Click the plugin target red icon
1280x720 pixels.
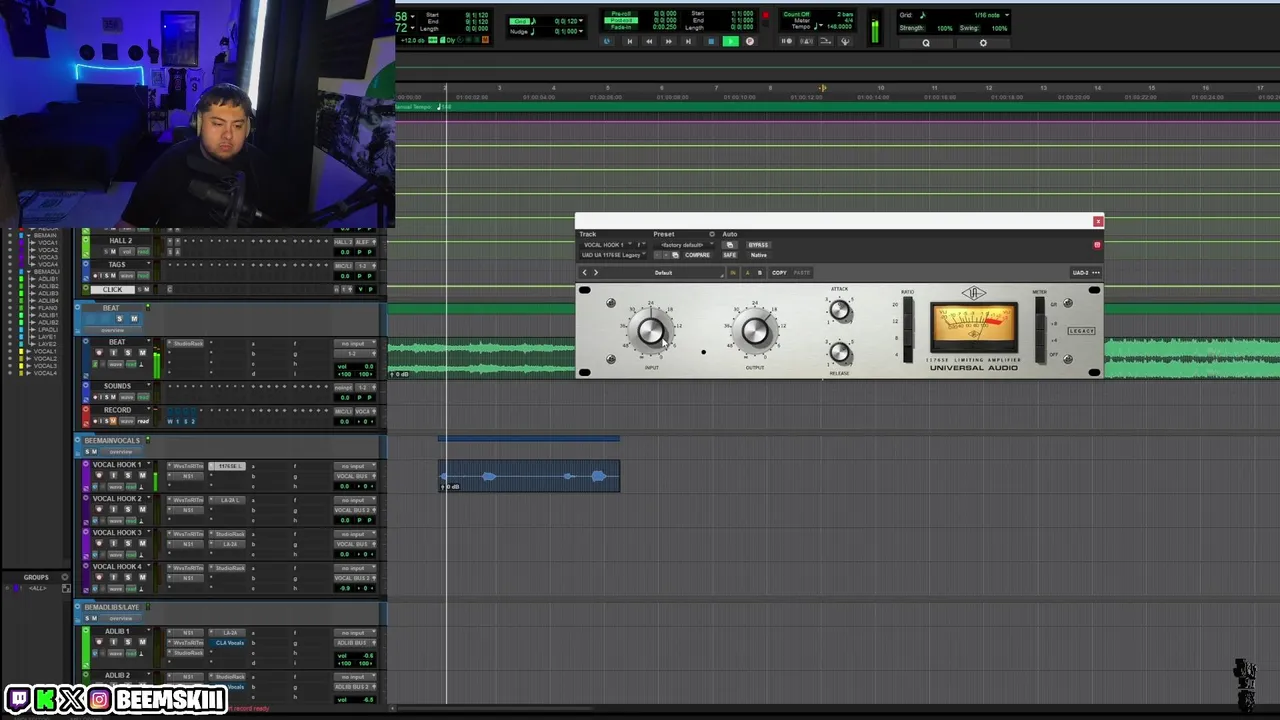click(1097, 245)
